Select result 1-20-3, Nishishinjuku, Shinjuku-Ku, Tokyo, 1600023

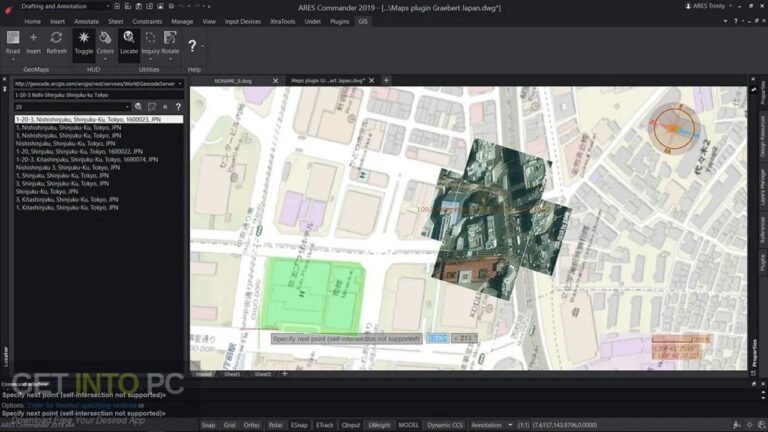99,119
